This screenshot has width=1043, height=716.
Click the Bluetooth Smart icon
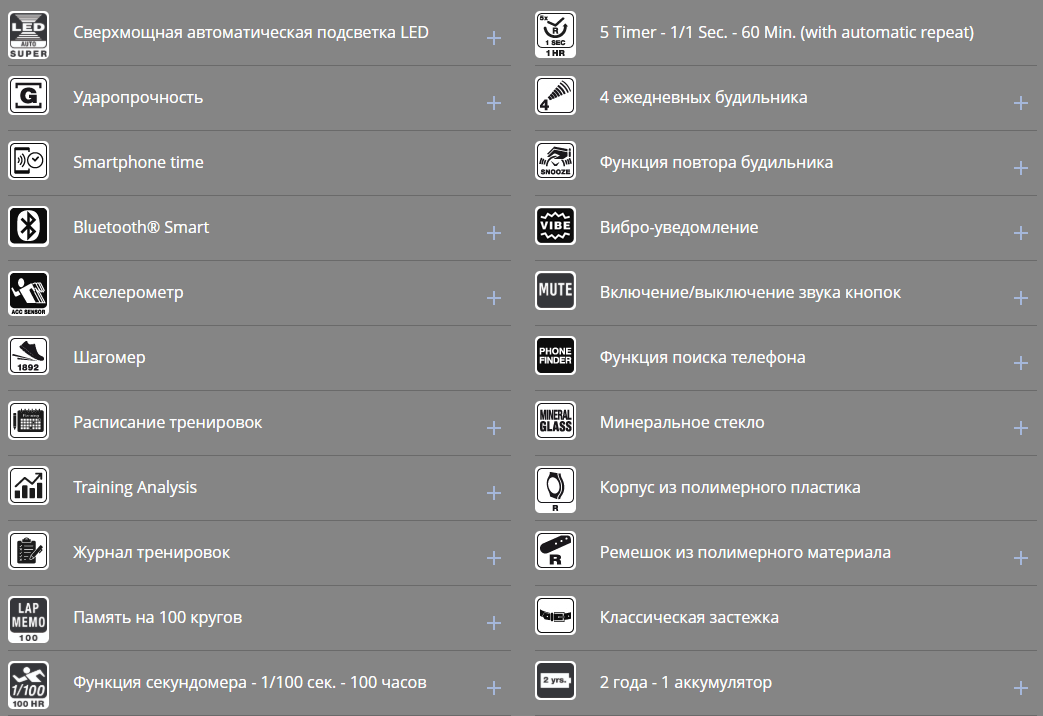click(28, 227)
